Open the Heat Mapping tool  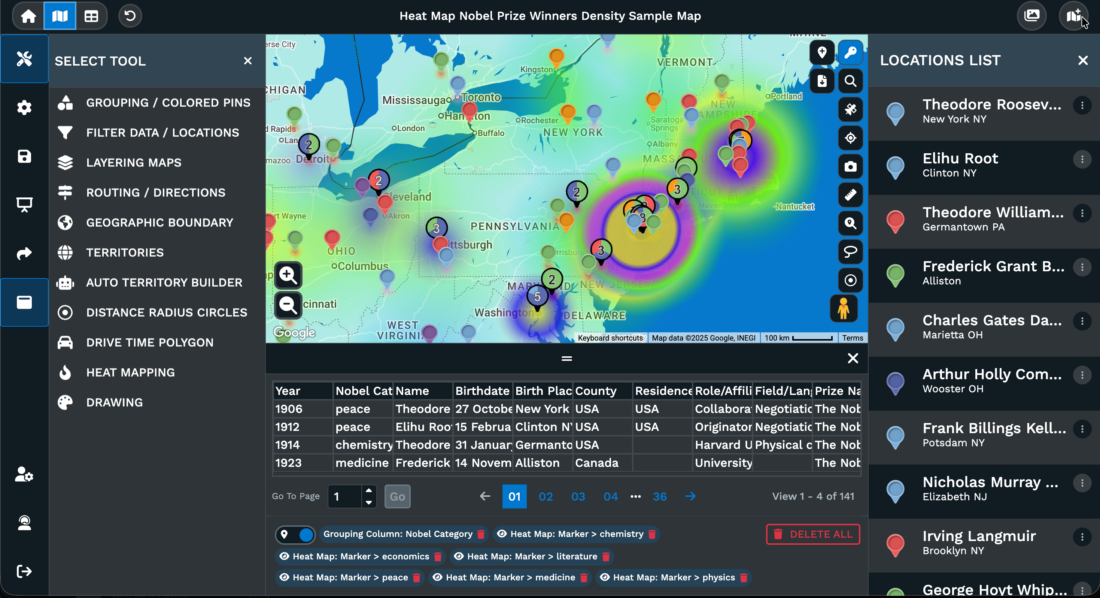(130, 372)
